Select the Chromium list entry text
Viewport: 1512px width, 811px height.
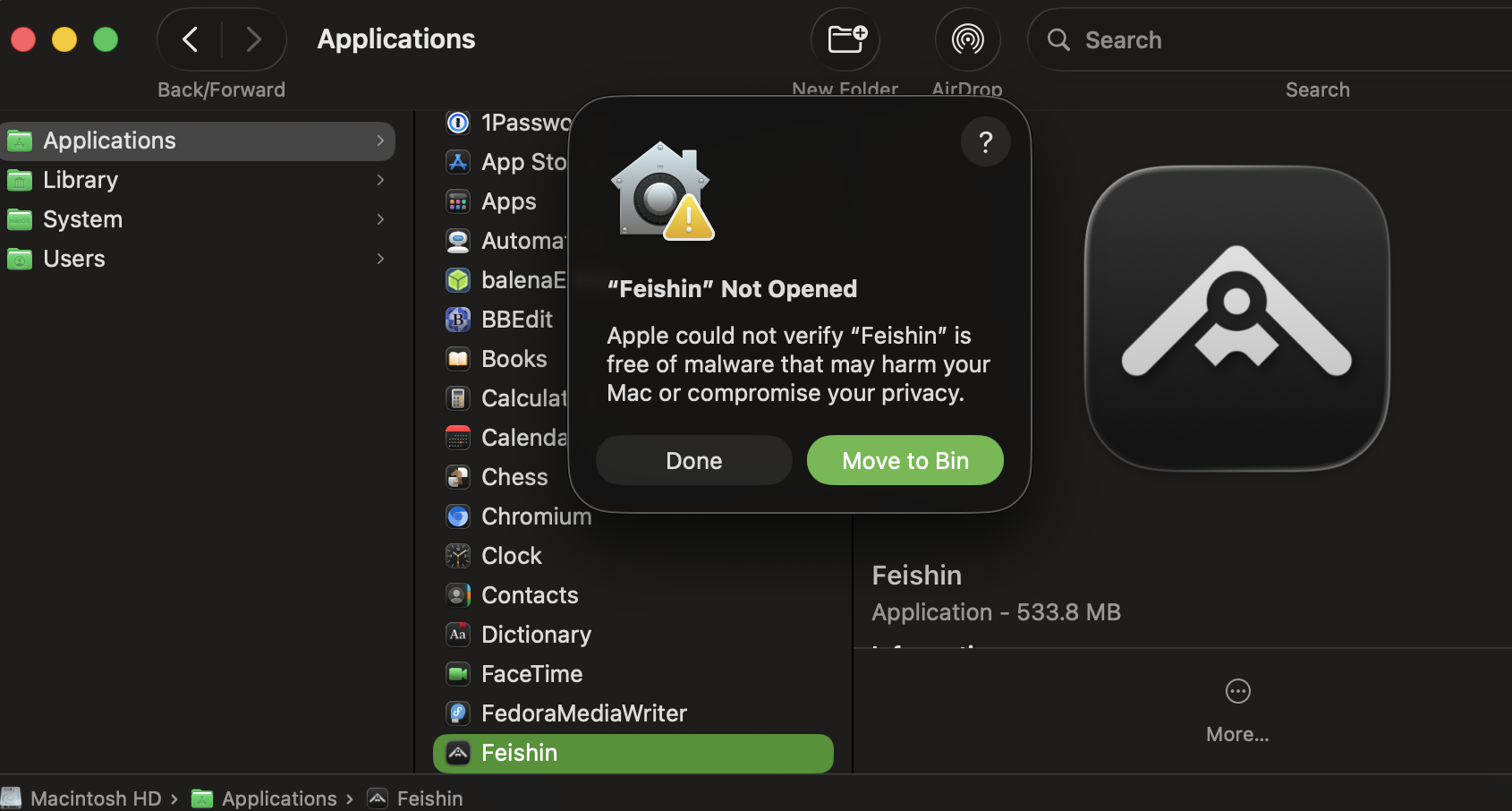coord(536,516)
